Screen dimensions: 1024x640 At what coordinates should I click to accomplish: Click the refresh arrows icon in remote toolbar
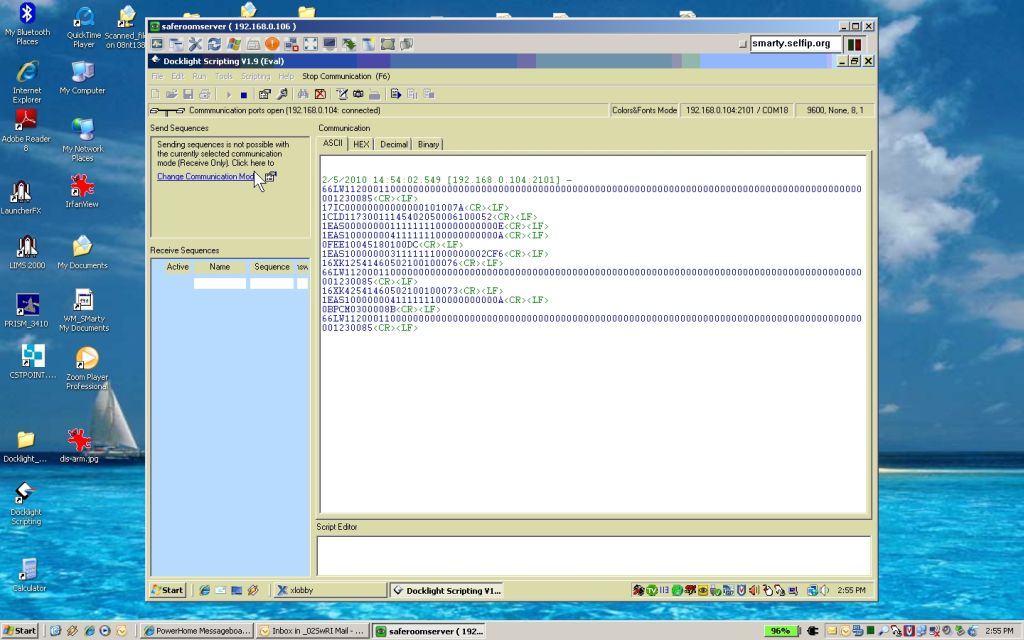(x=214, y=44)
